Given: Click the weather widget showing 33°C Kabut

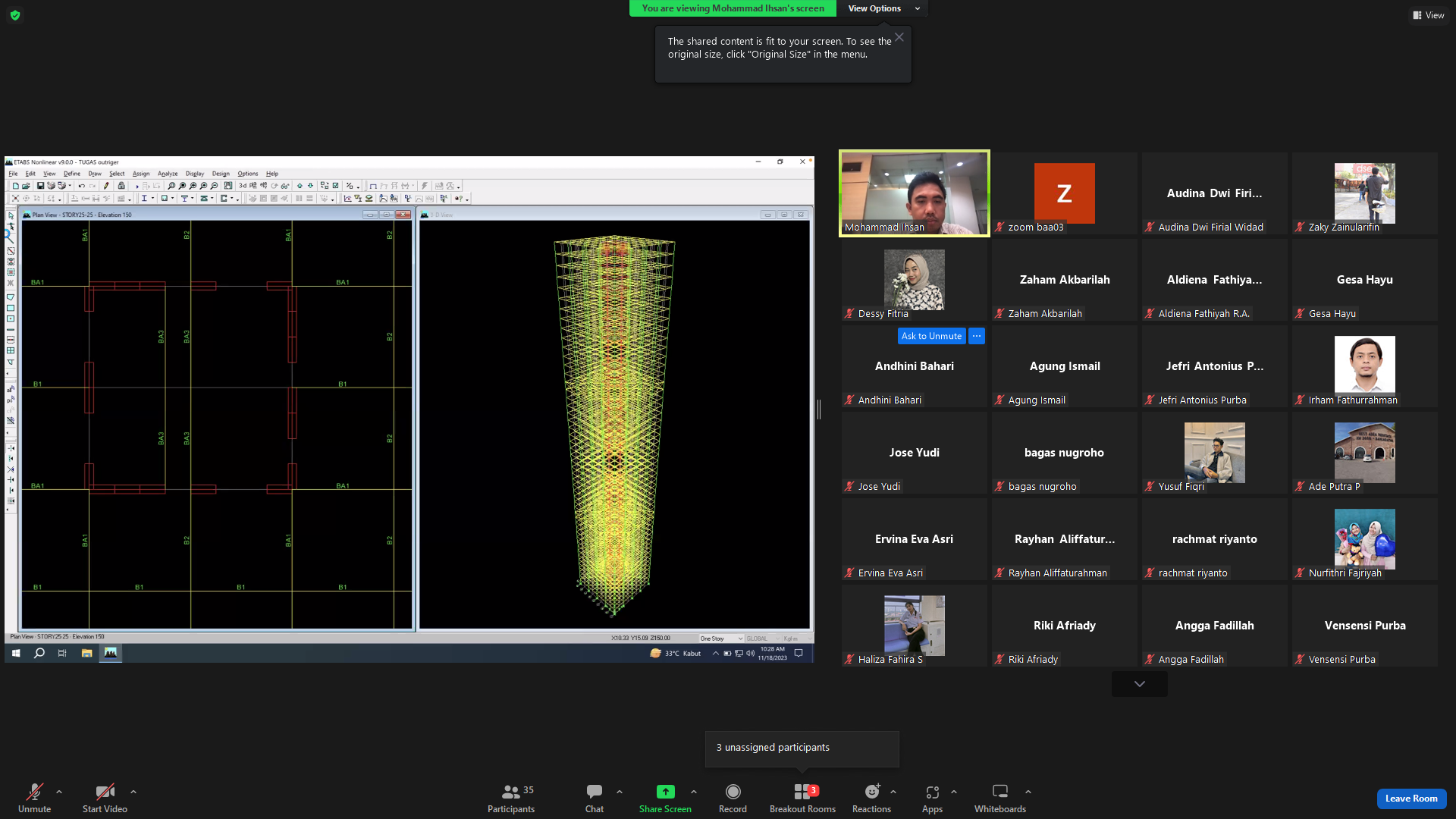Looking at the screenshot, I should (675, 653).
